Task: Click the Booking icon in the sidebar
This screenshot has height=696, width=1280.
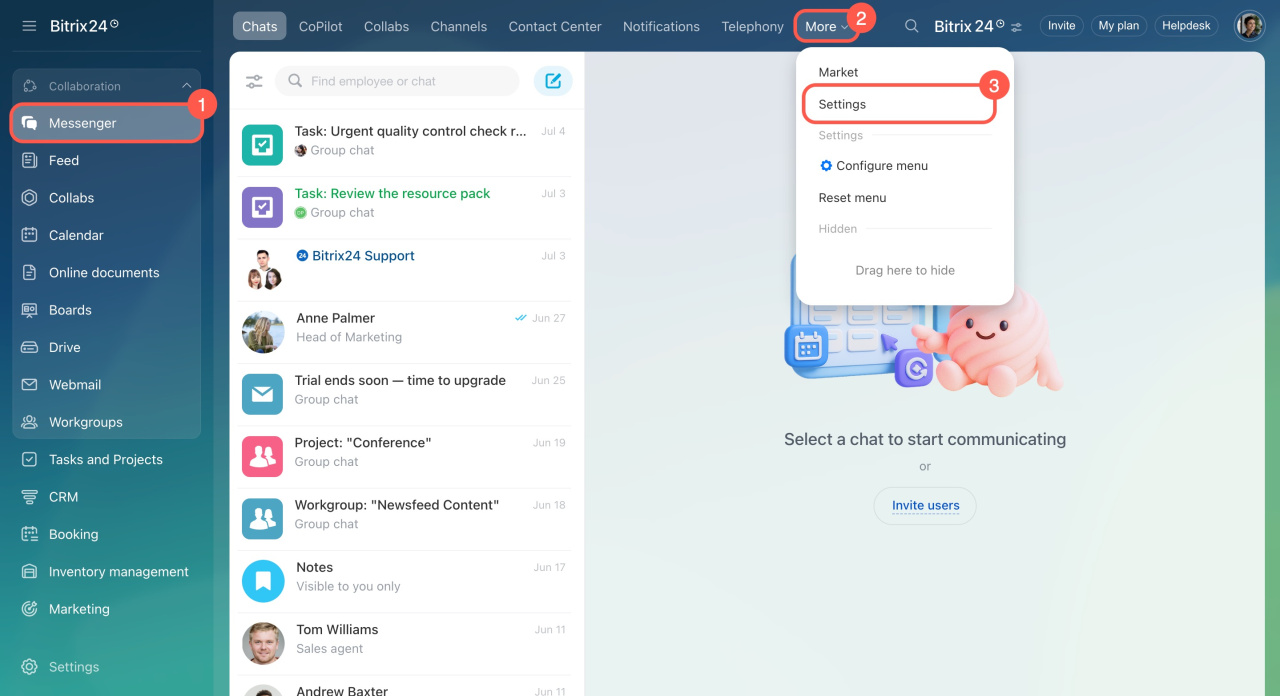Action: (30, 534)
